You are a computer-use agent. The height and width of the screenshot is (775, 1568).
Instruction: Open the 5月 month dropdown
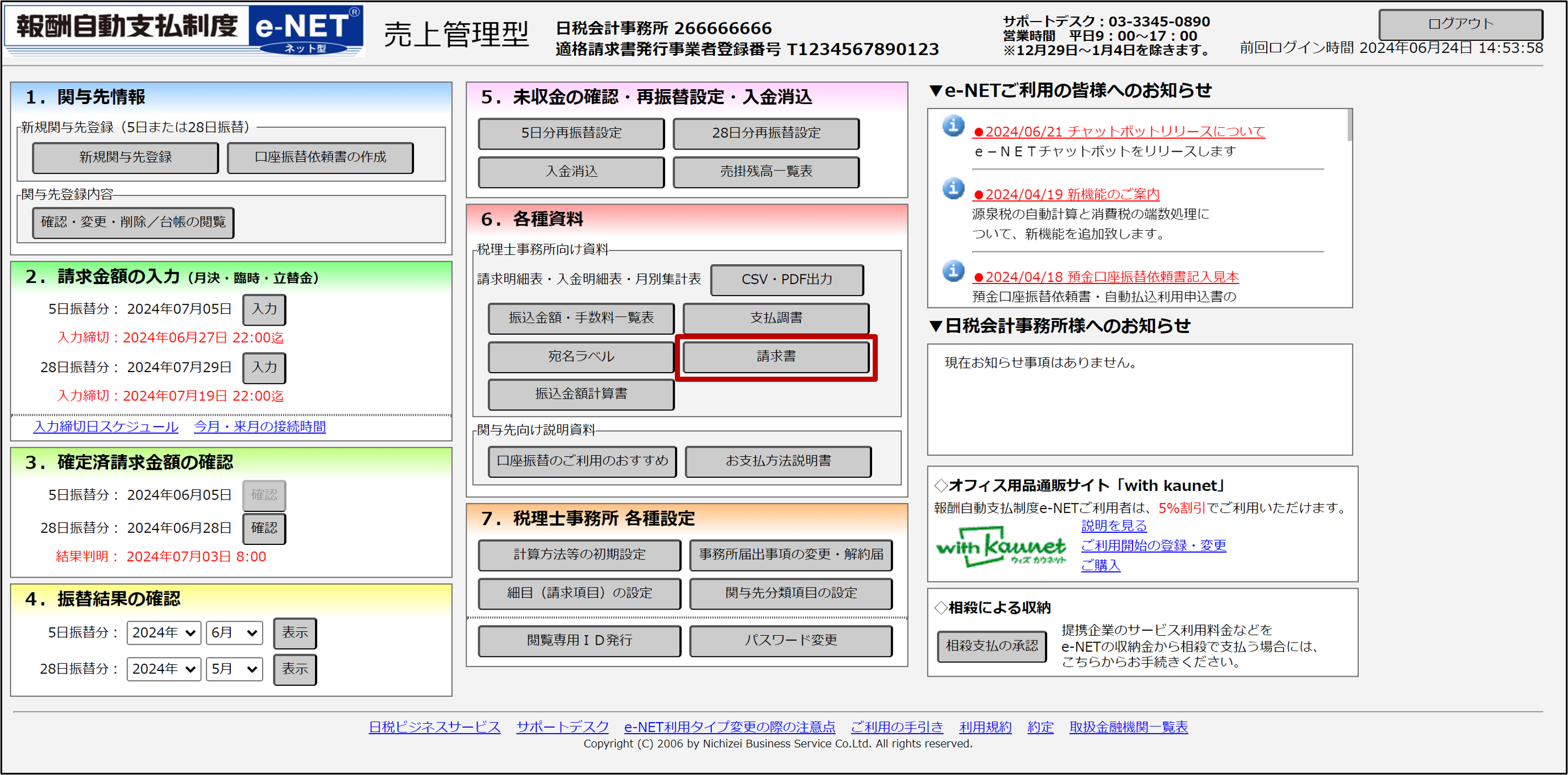234,669
